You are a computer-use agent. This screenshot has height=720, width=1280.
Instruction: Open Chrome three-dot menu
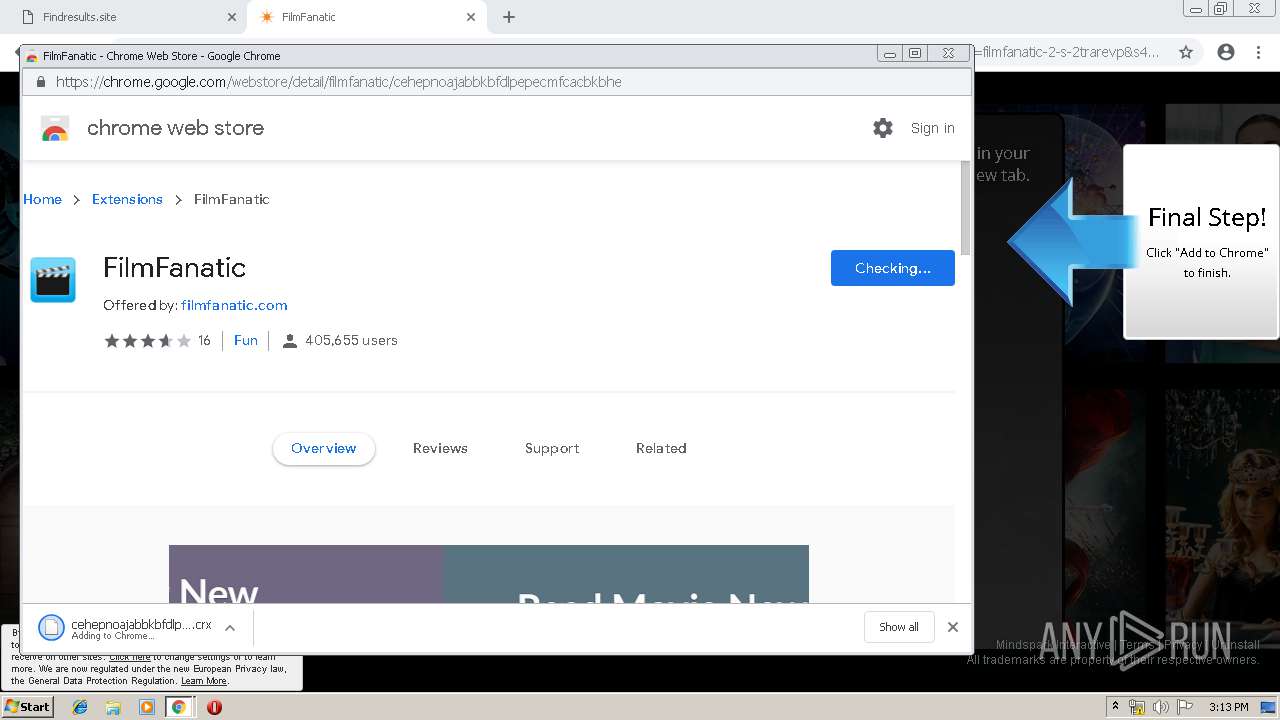1258,52
